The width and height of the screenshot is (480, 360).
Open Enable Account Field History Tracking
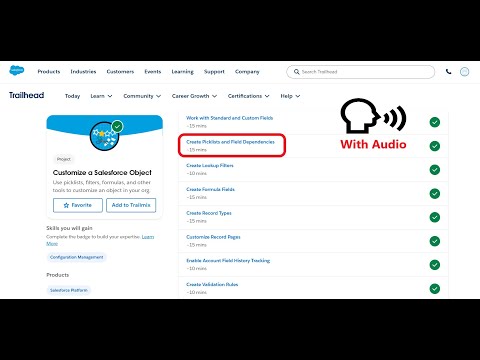pyautogui.click(x=228, y=261)
